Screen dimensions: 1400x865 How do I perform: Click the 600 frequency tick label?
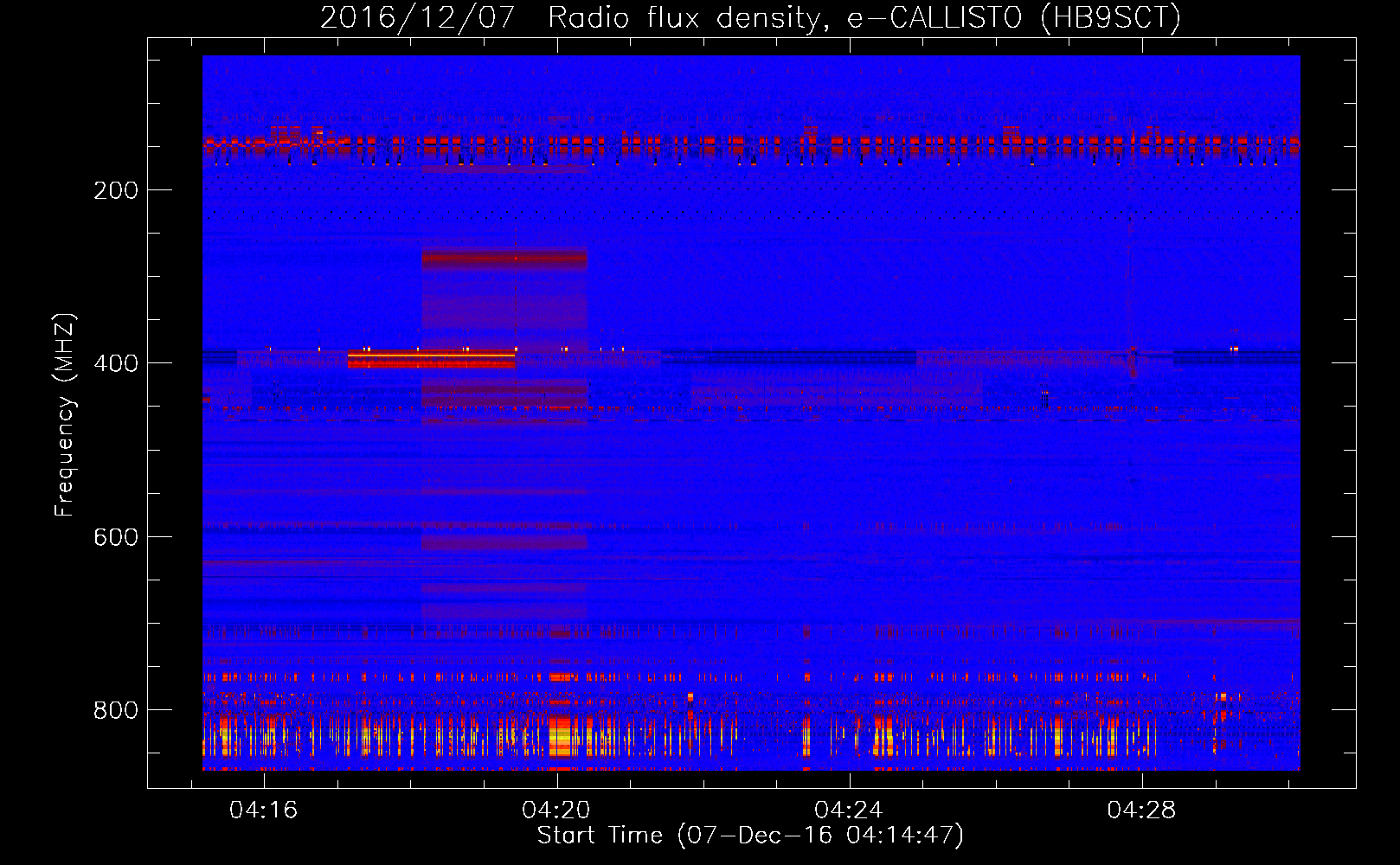116,537
